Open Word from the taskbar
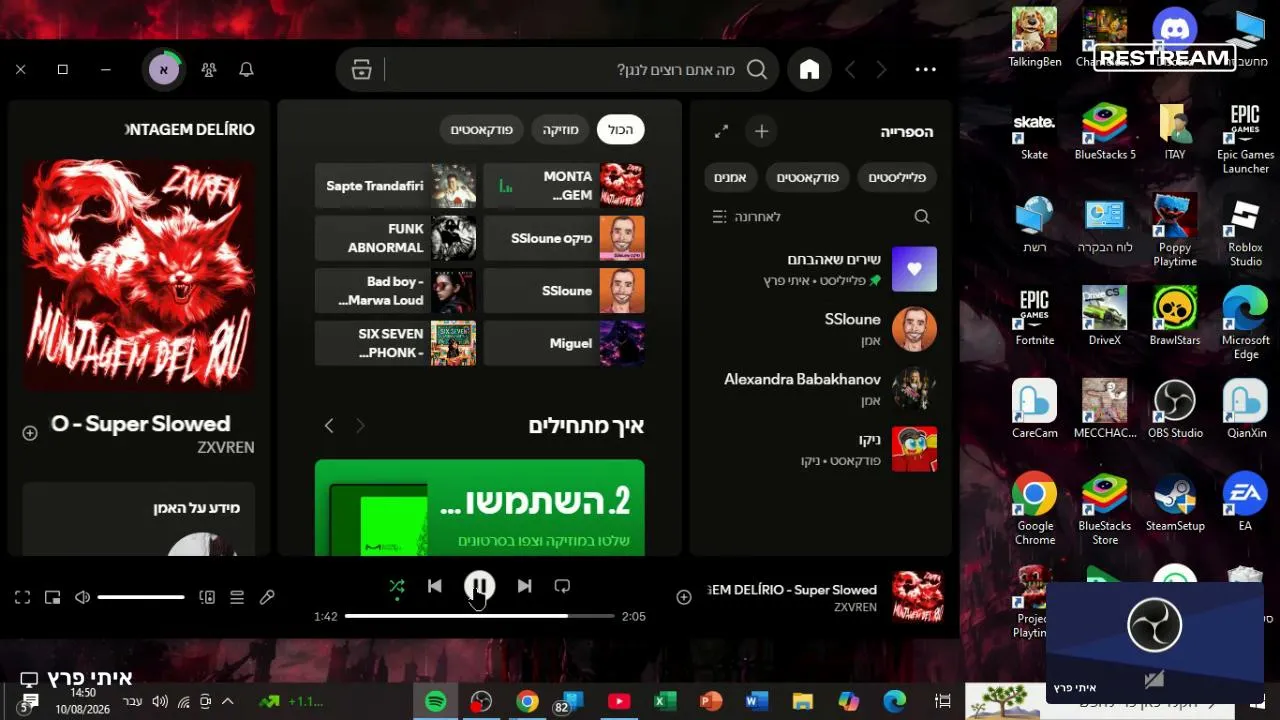The height and width of the screenshot is (720, 1280). point(756,702)
